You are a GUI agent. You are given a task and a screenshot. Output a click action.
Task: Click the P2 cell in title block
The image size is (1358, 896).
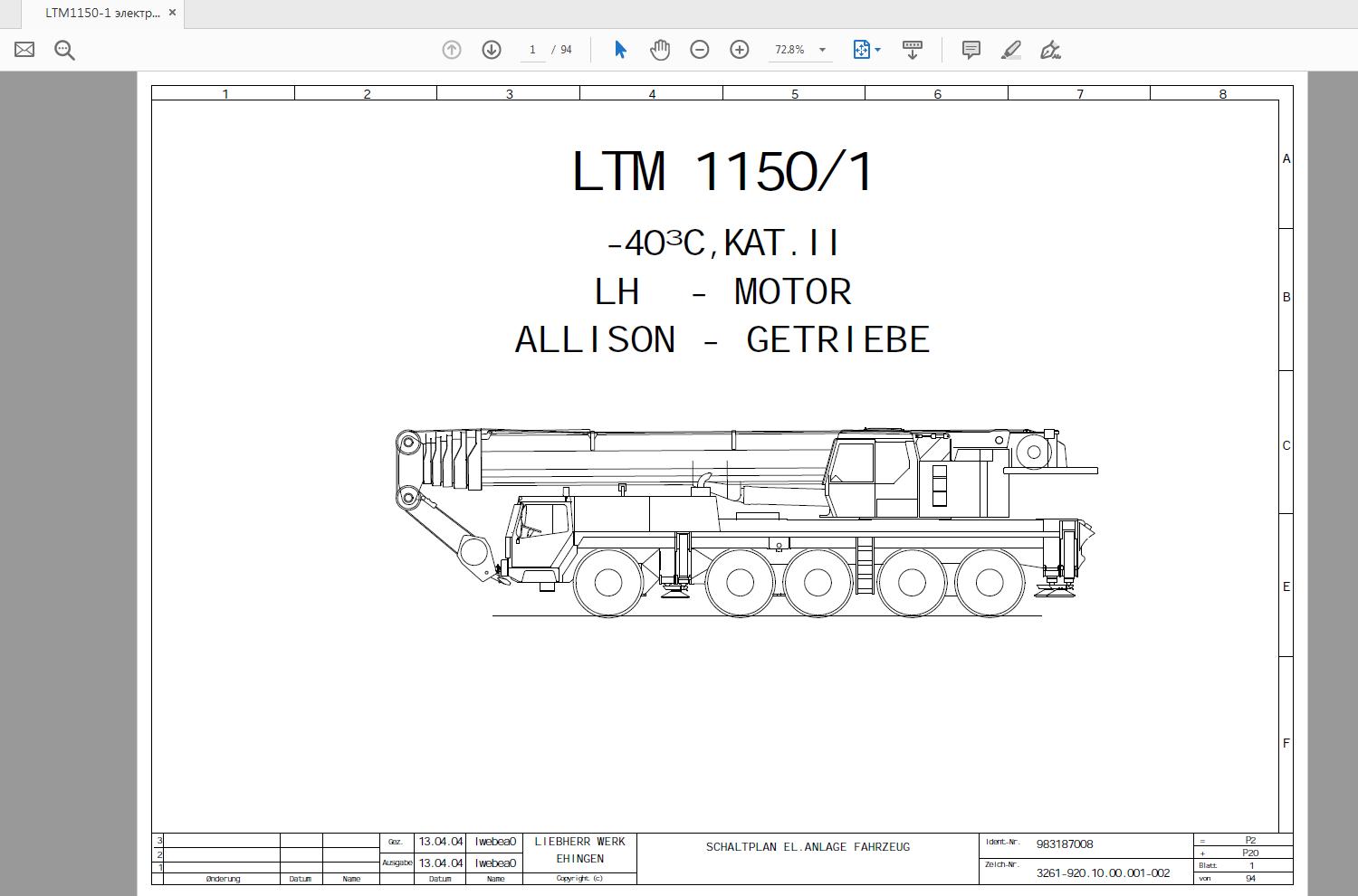[1250, 840]
